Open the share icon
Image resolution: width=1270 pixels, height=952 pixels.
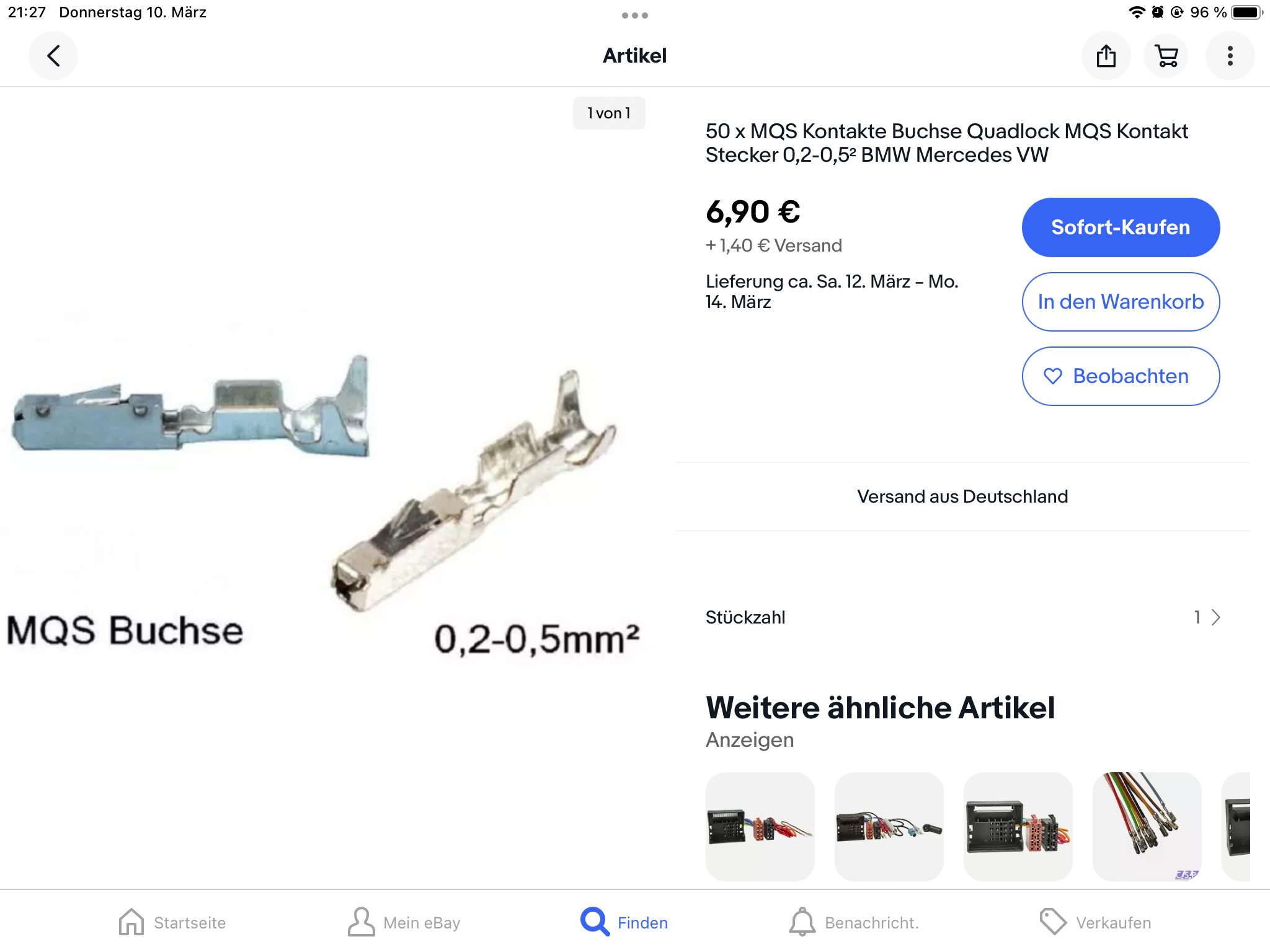click(x=1106, y=56)
